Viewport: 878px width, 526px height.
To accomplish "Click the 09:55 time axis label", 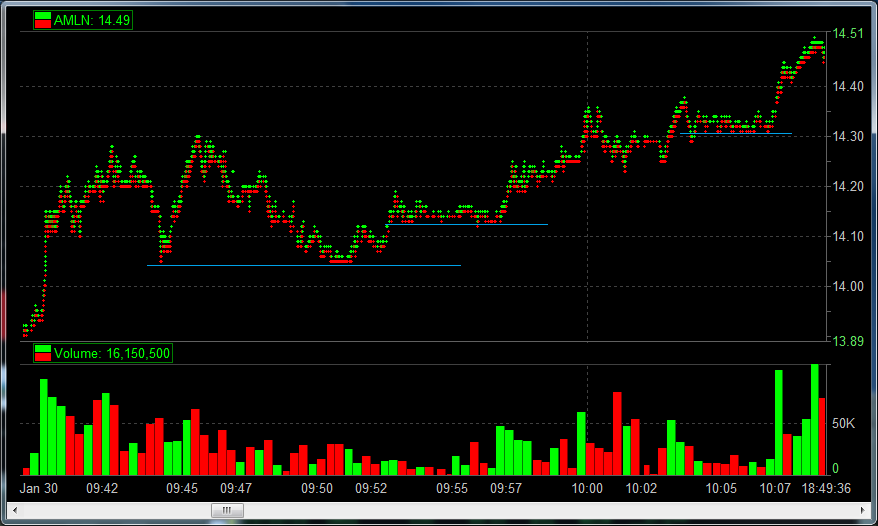I will point(452,488).
